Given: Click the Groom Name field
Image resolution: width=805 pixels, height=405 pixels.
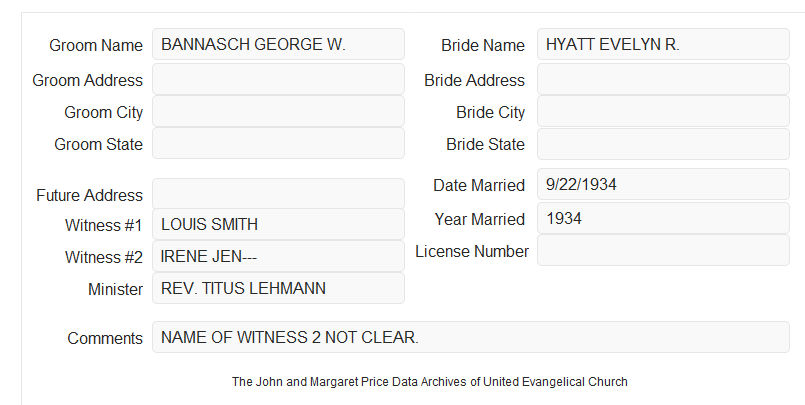Looking at the screenshot, I should click(x=278, y=44).
